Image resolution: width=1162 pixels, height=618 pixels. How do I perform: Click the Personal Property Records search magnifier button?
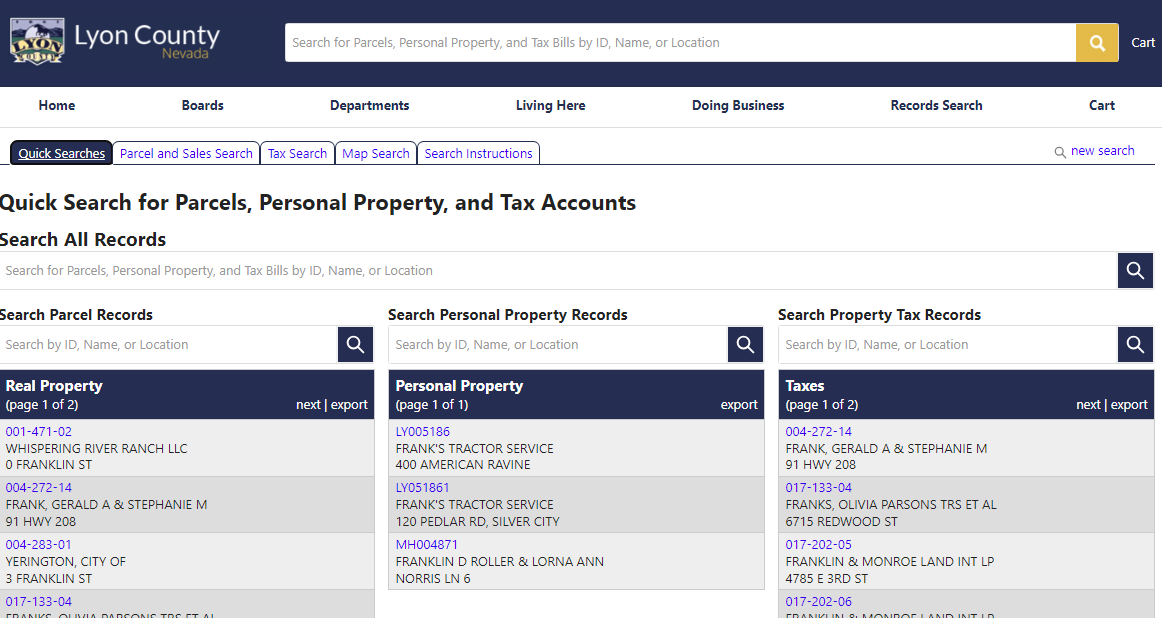click(x=745, y=345)
